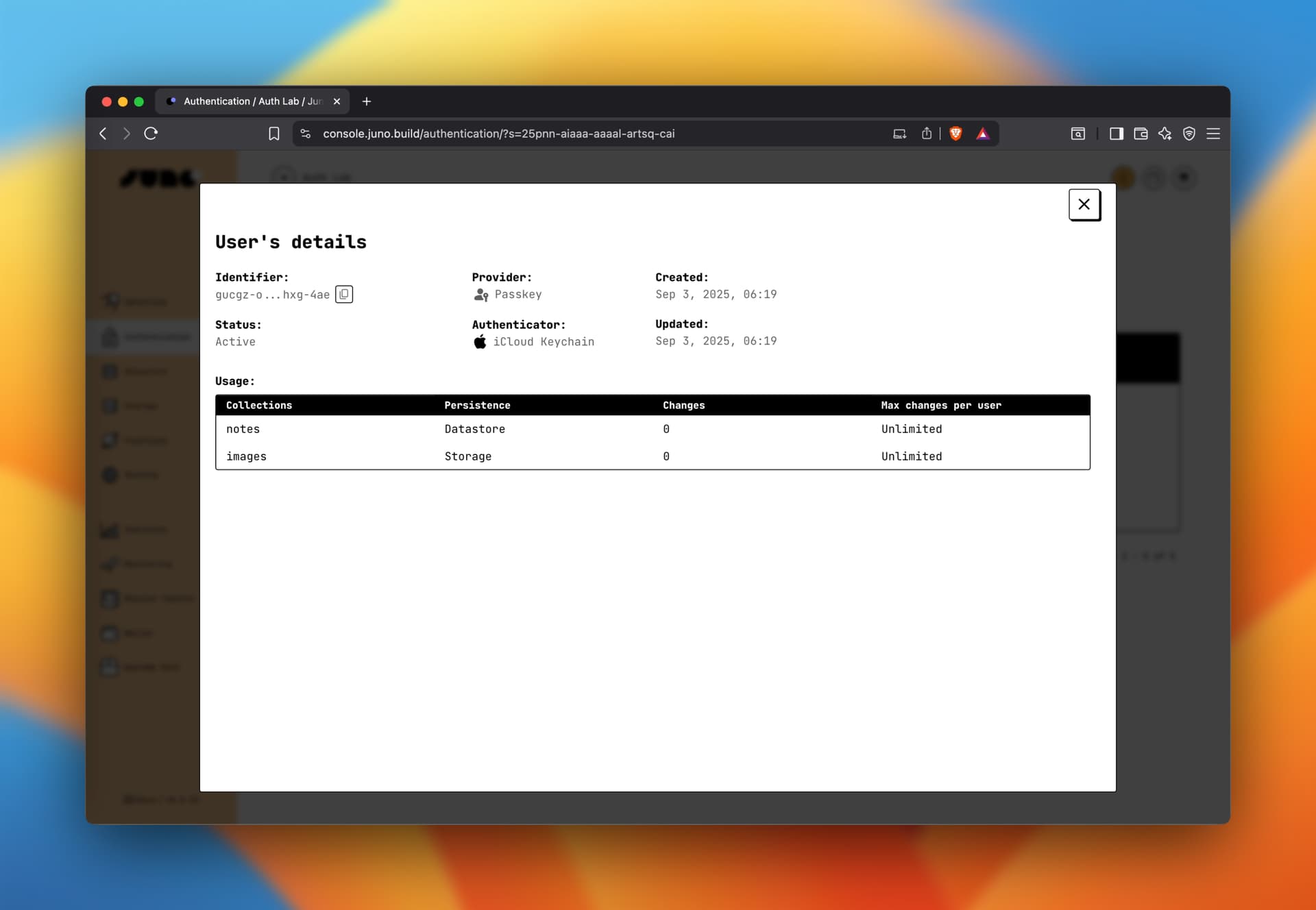Open the Brave Wallet icon
The height and width of the screenshot is (910, 1316).
[x=1141, y=134]
